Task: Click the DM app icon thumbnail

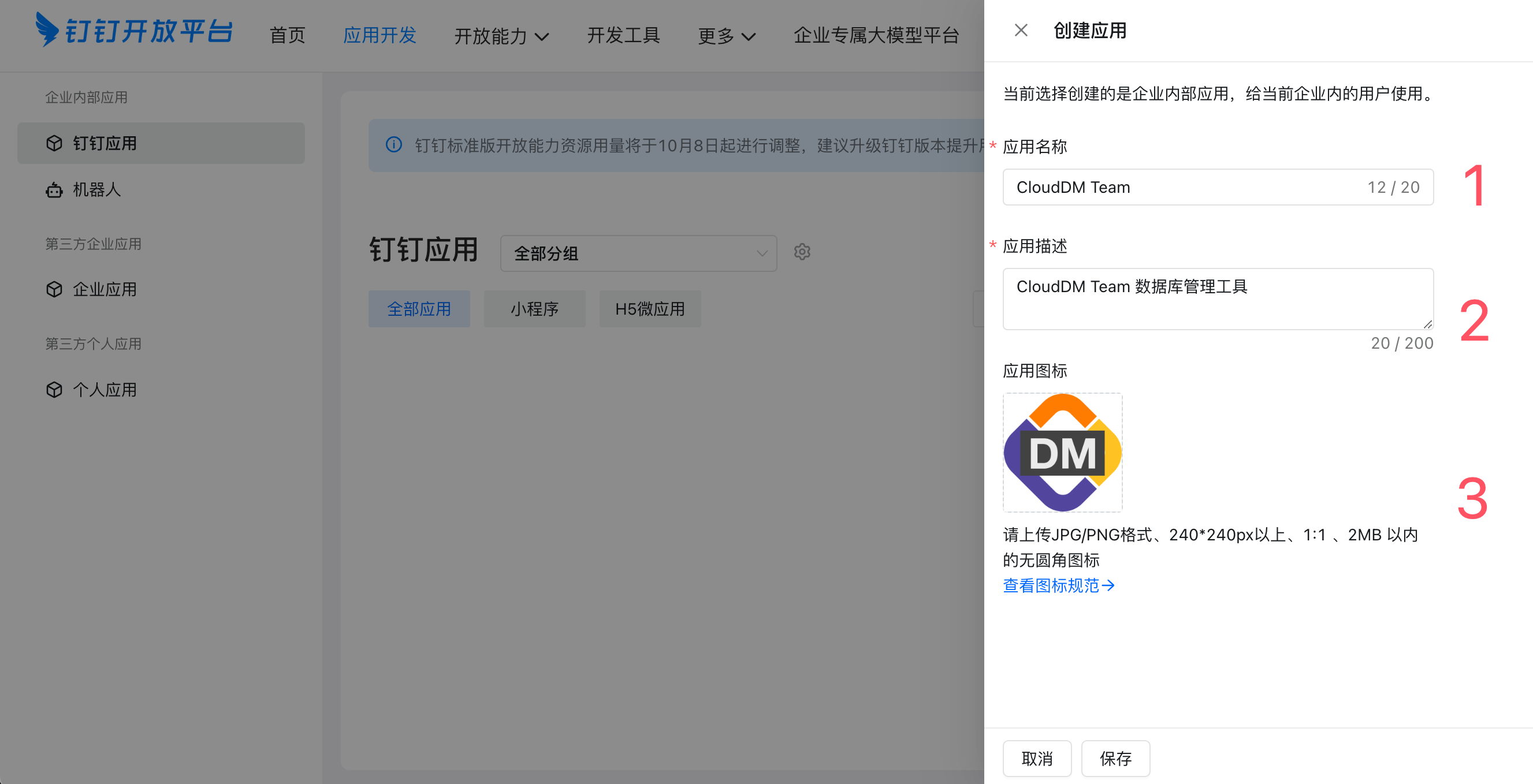Action: (1062, 453)
